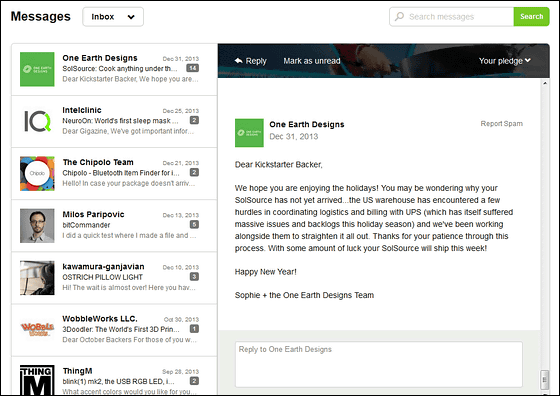560x396 pixels.
Task: Select the ThingM sender name
Action: [x=78, y=371]
